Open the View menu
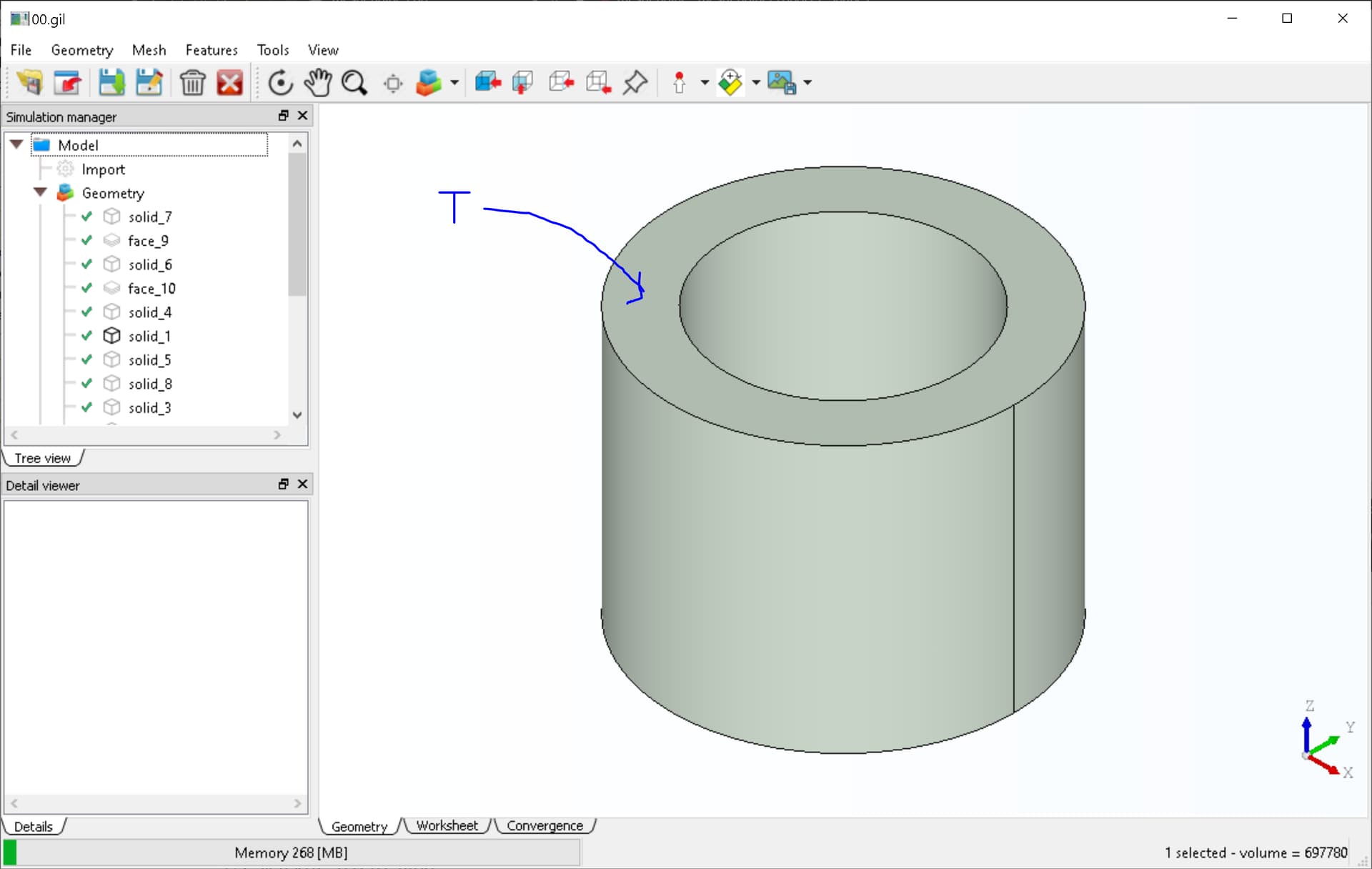 (x=323, y=50)
